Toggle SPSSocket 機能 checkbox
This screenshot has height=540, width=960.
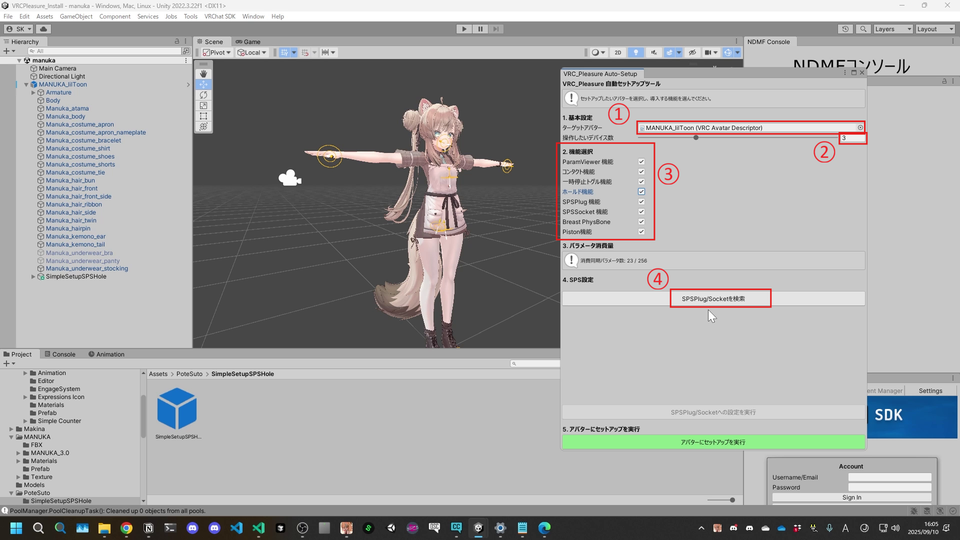click(641, 212)
